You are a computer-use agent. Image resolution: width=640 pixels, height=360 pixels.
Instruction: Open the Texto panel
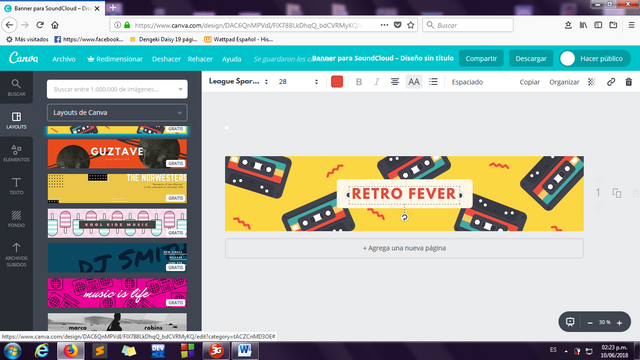[16, 186]
